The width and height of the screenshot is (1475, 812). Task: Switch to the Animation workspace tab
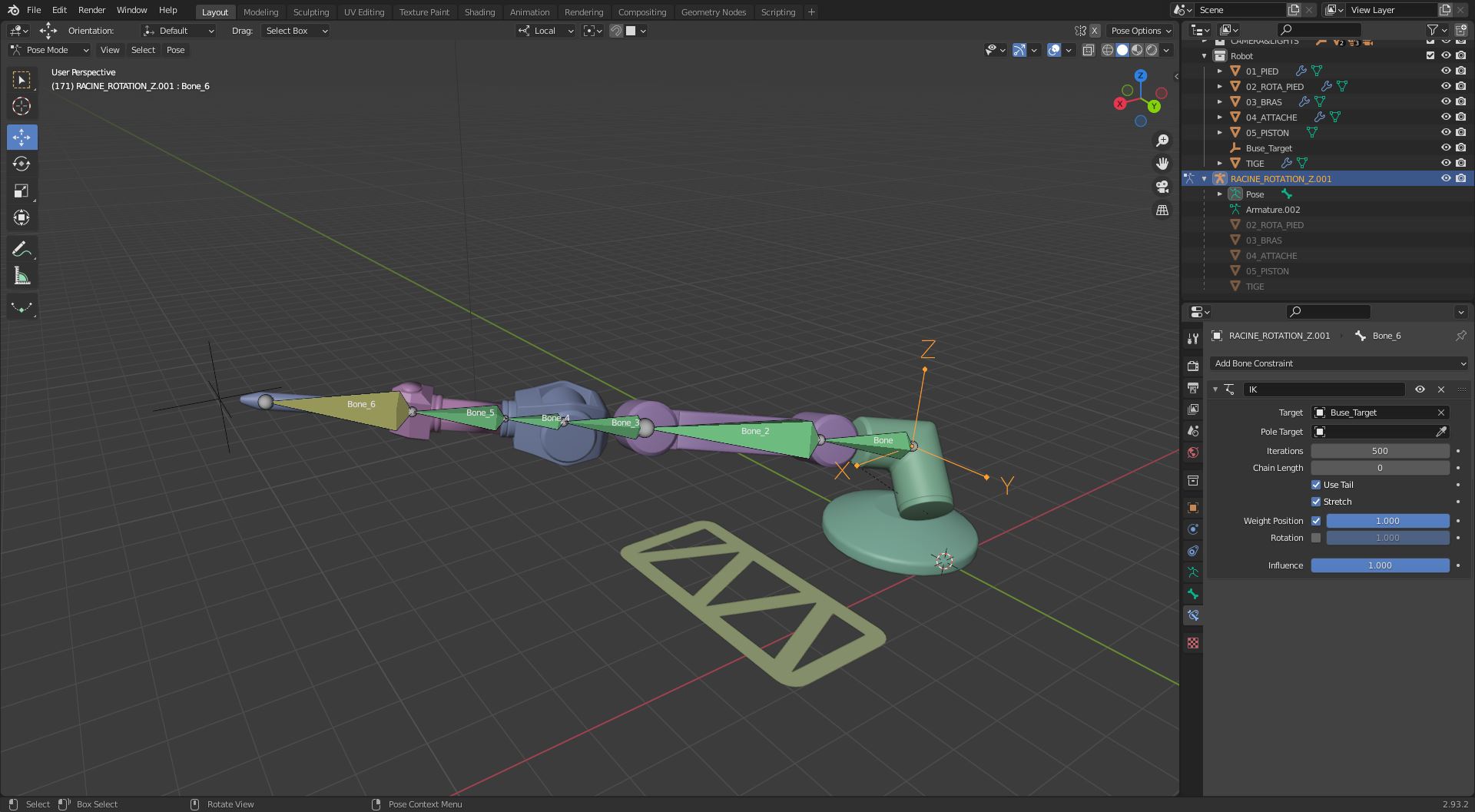click(x=529, y=12)
